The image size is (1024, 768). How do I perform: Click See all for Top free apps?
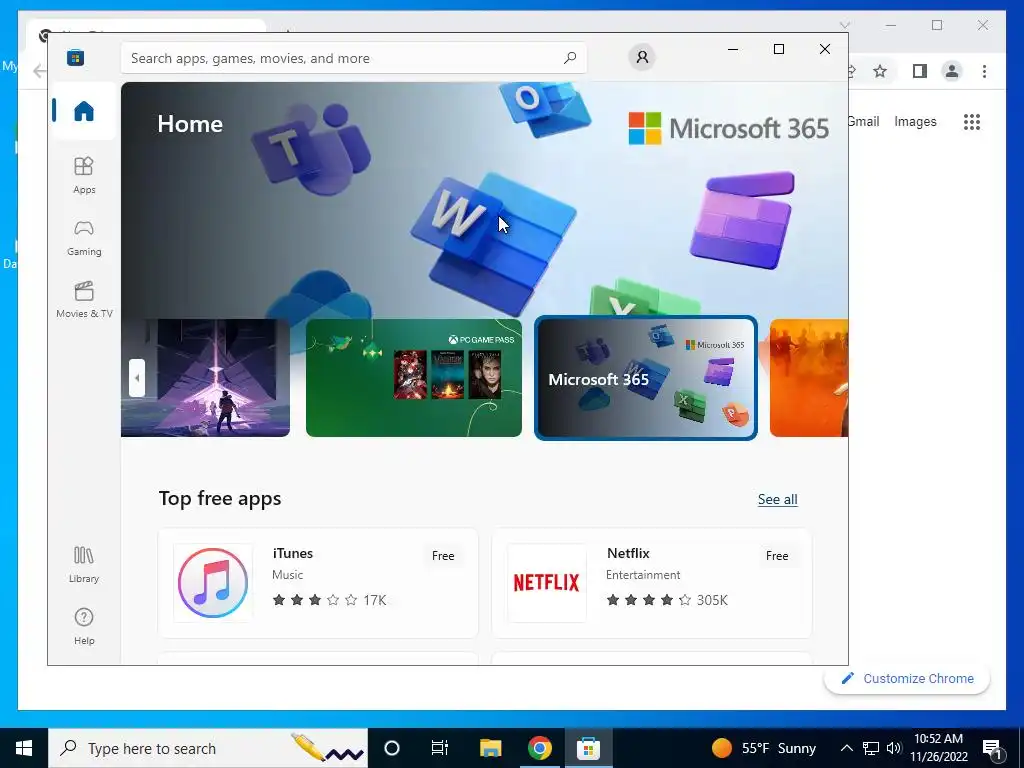coord(777,500)
